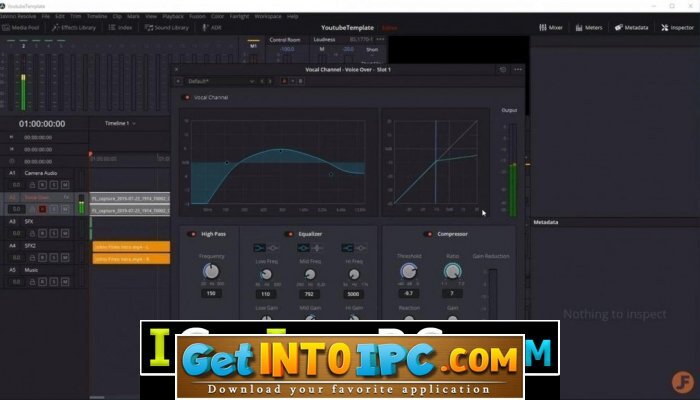This screenshot has height=400, width=700.
Task: Show the Metadata panel
Action: pos(631,27)
